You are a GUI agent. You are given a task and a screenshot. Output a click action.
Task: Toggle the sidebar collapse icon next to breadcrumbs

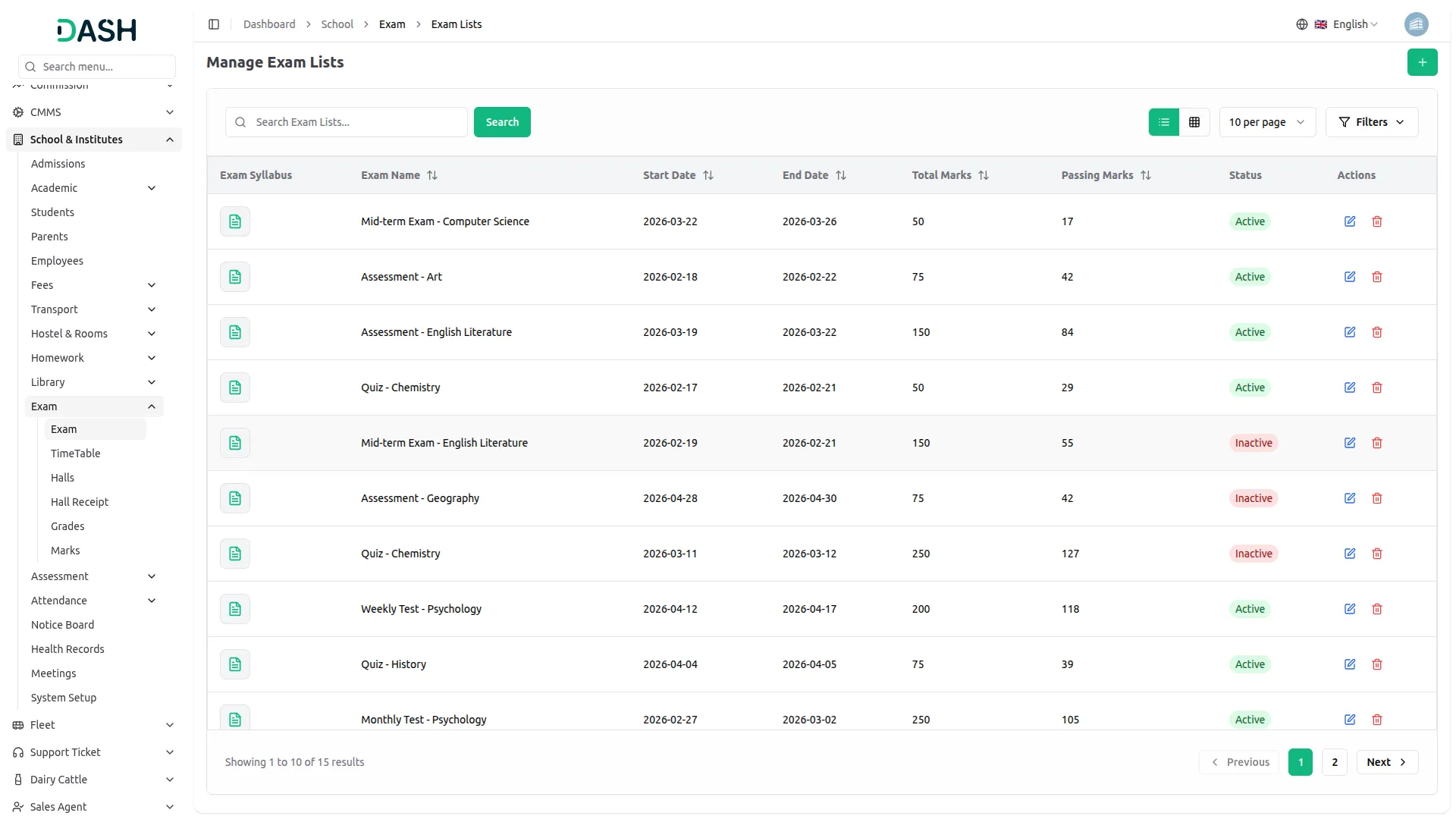(213, 24)
